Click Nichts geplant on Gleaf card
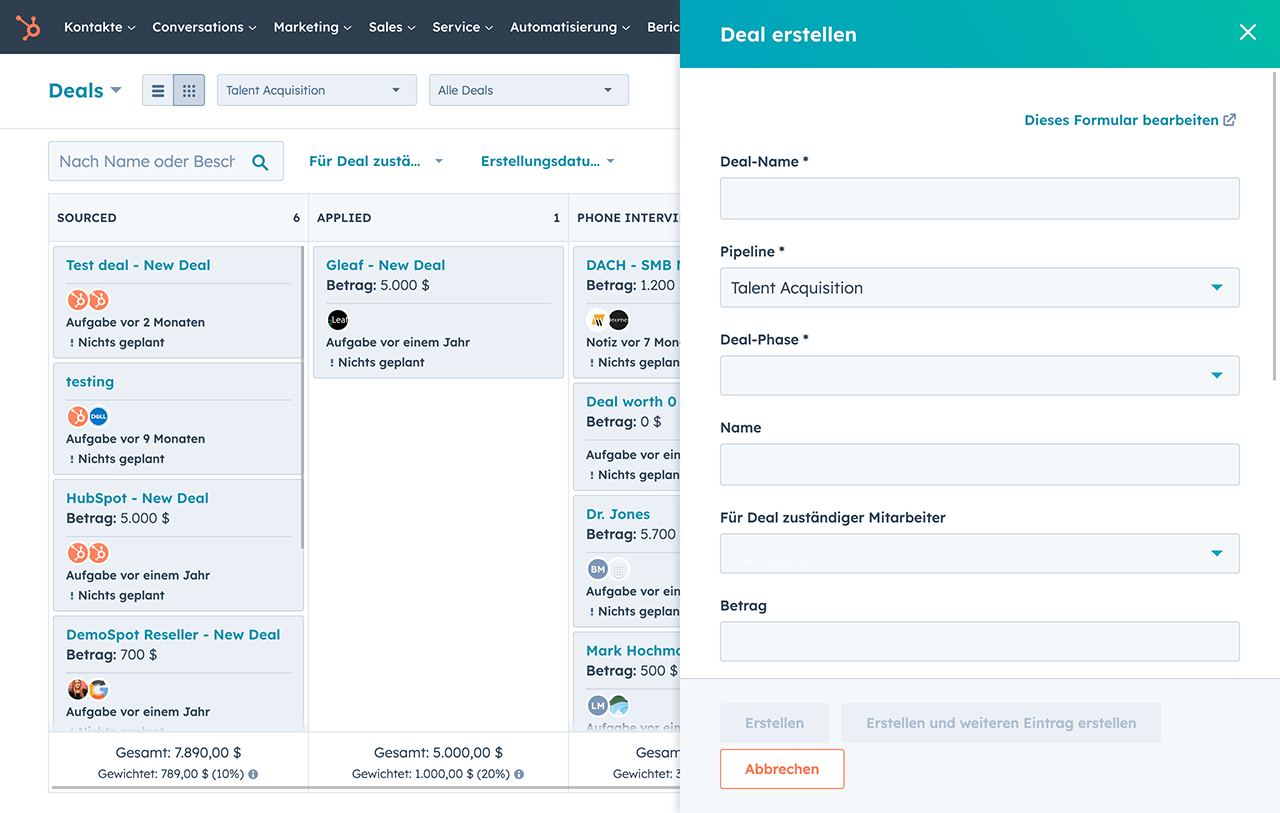1280x813 pixels. (x=381, y=363)
